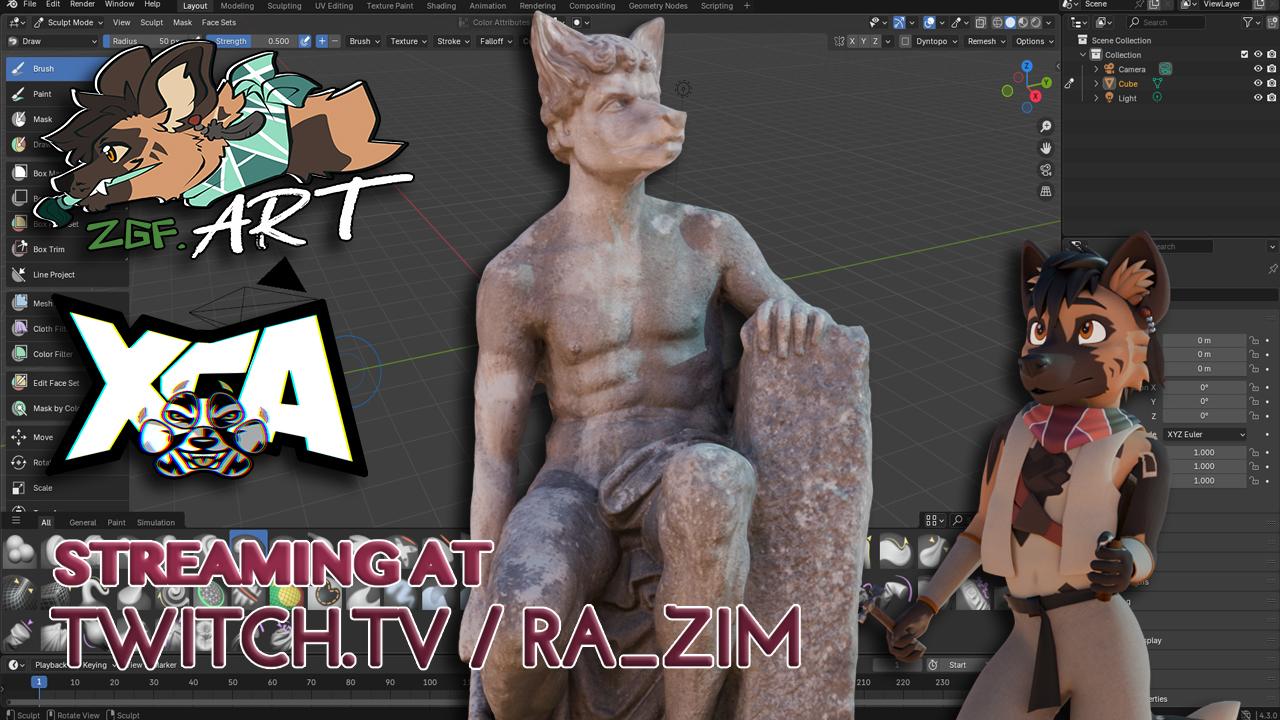Open the Dyntopo settings dropdown
This screenshot has height=720, width=1280.
pos(937,41)
